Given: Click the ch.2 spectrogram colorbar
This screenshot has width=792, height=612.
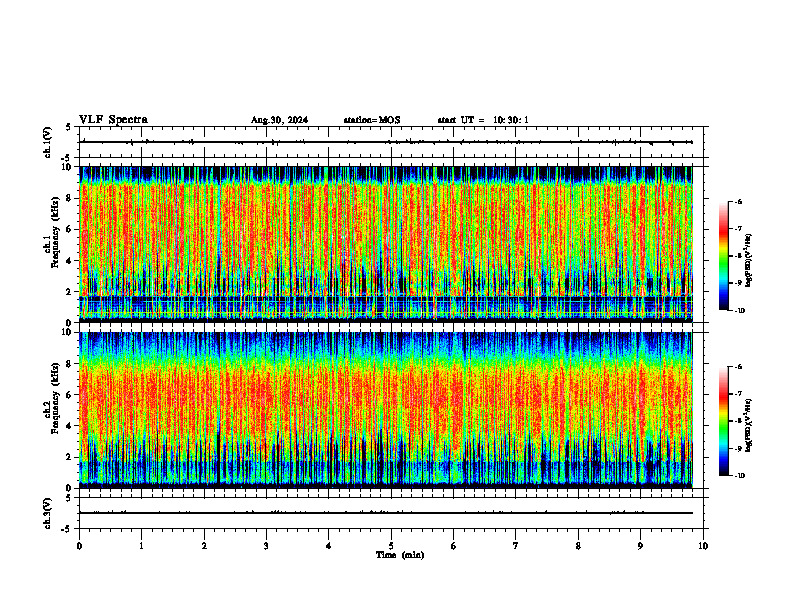Looking at the screenshot, I should coord(723,421).
